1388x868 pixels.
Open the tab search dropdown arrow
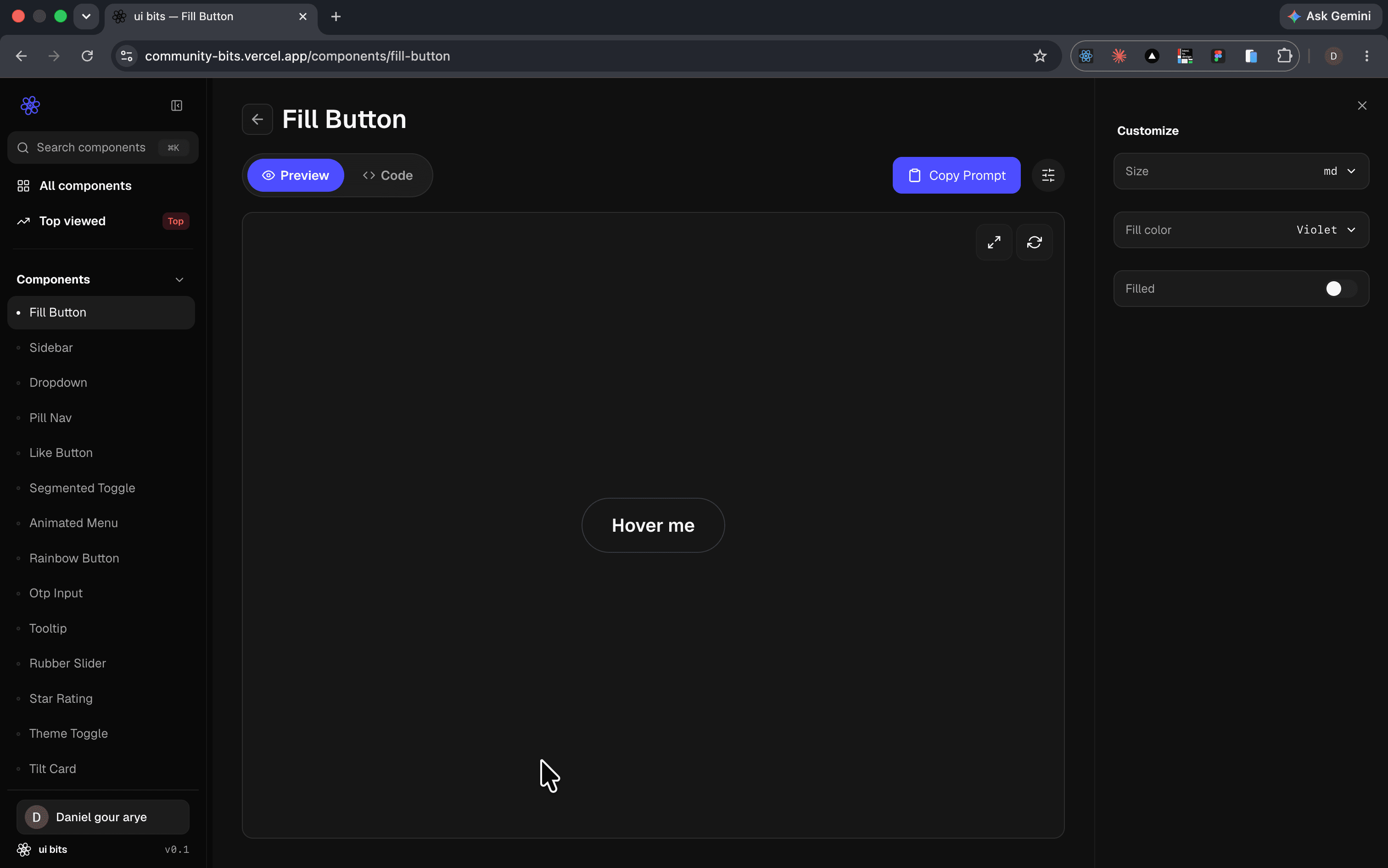coord(86,17)
